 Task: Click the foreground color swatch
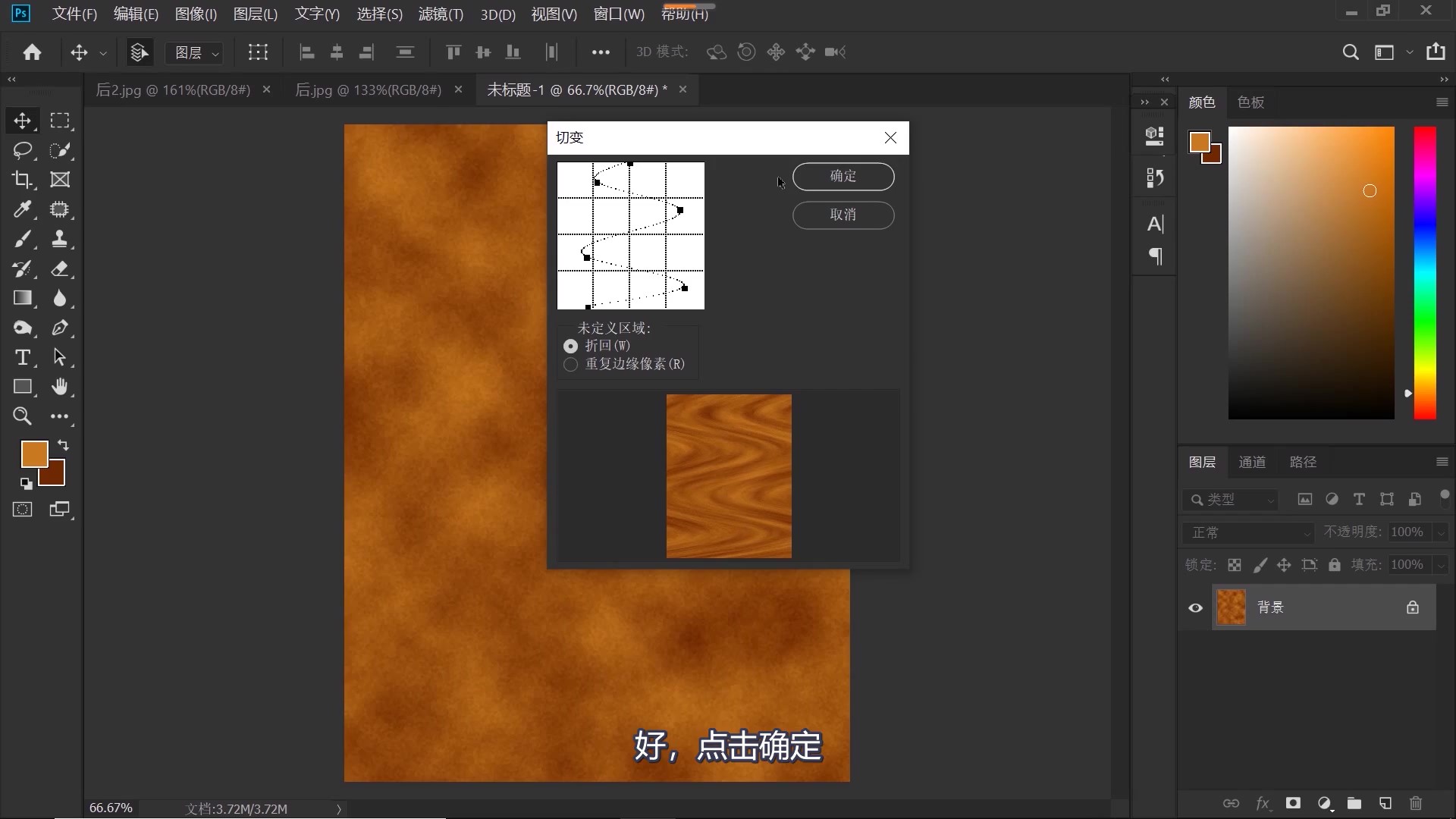click(33, 453)
